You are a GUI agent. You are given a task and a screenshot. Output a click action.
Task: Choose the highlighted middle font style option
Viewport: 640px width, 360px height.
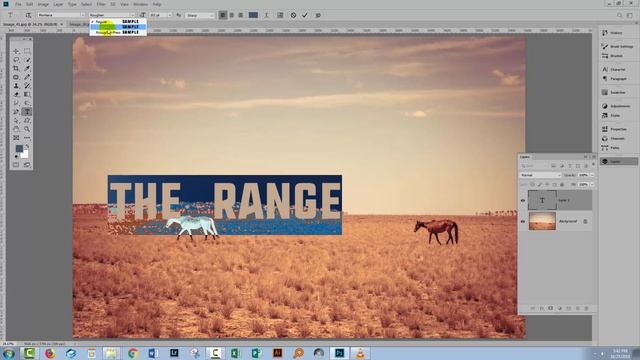[118, 27]
